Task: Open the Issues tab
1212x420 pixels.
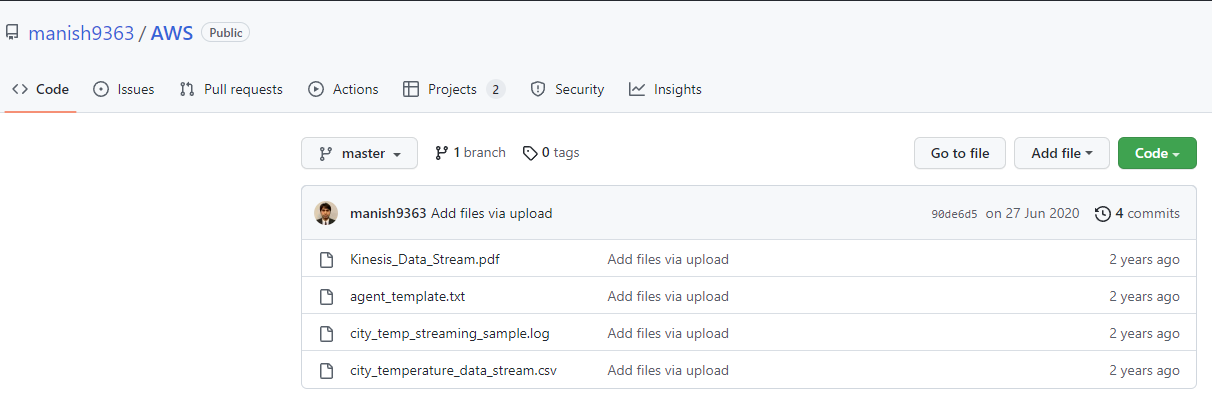Action: point(124,89)
